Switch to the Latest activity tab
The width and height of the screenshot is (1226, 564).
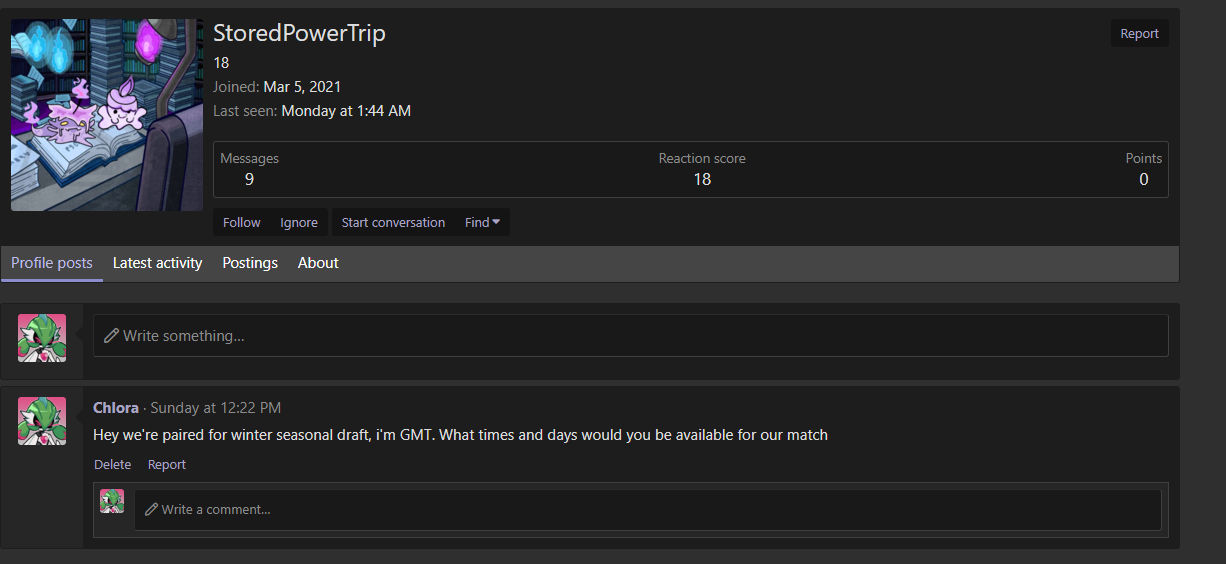point(157,263)
